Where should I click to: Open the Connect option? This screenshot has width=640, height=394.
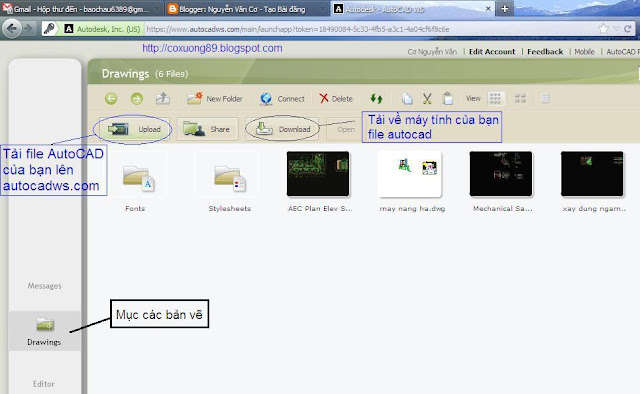click(282, 98)
